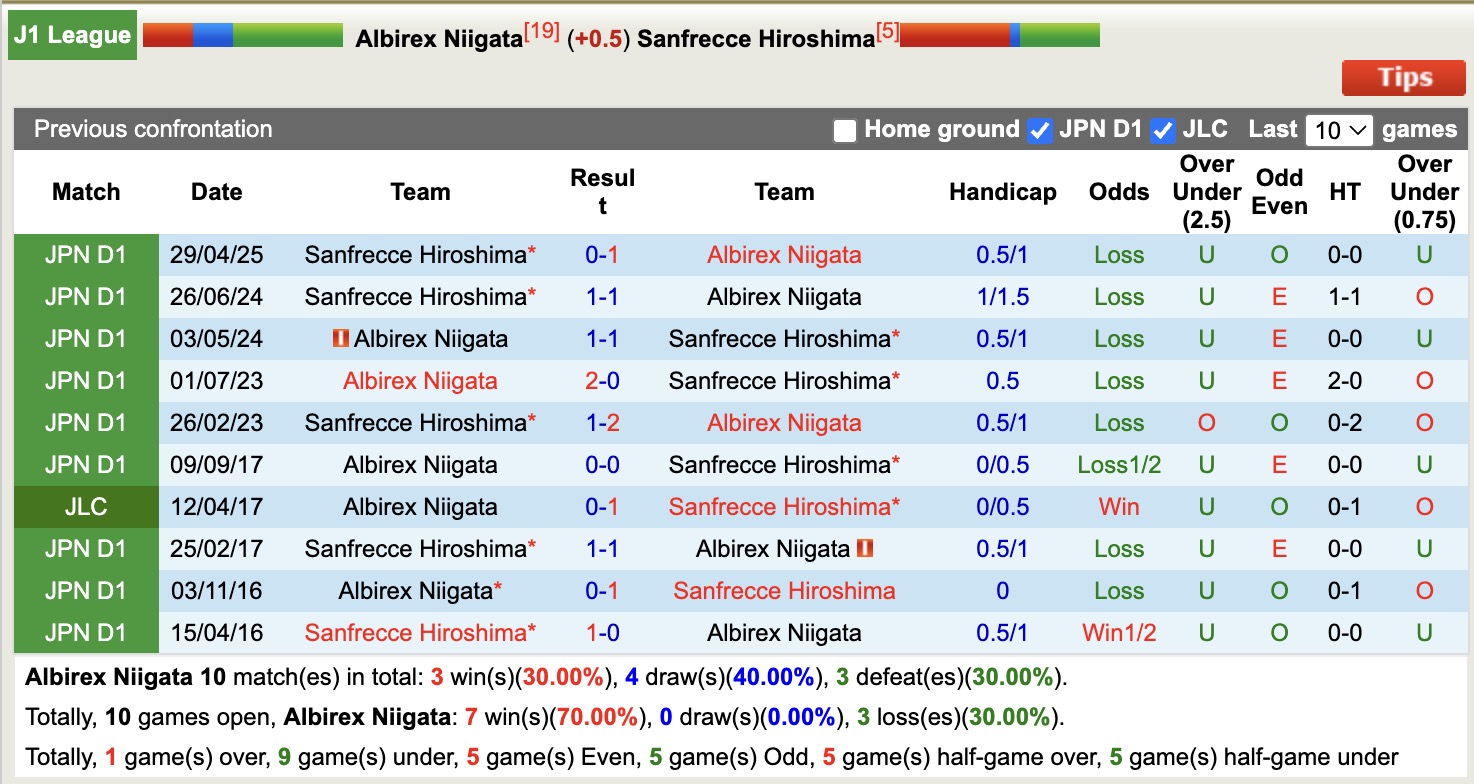Screen dimensions: 1474x784
Task: Open the Last games count dropdown
Action: [1338, 129]
